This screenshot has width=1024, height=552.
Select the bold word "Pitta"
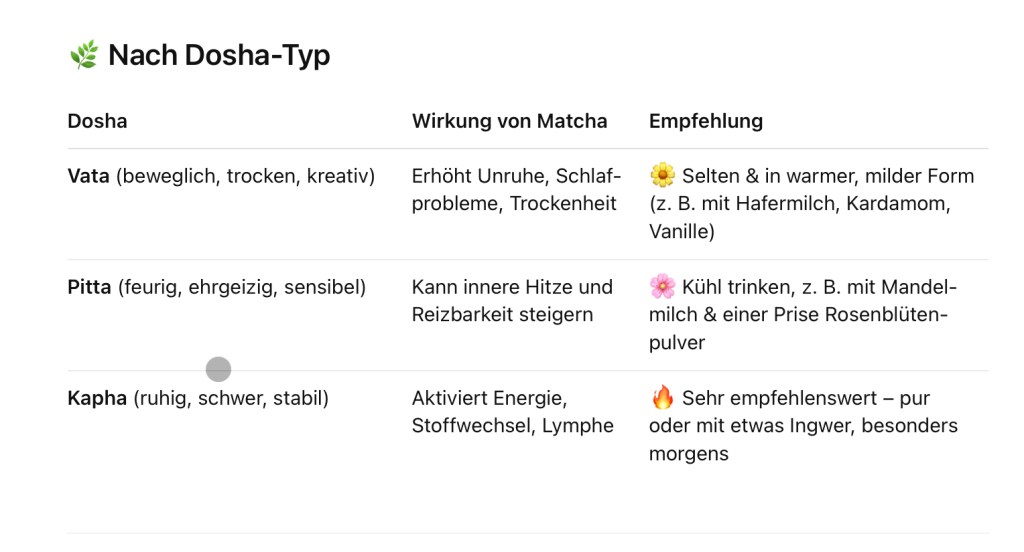pyautogui.click(x=89, y=288)
